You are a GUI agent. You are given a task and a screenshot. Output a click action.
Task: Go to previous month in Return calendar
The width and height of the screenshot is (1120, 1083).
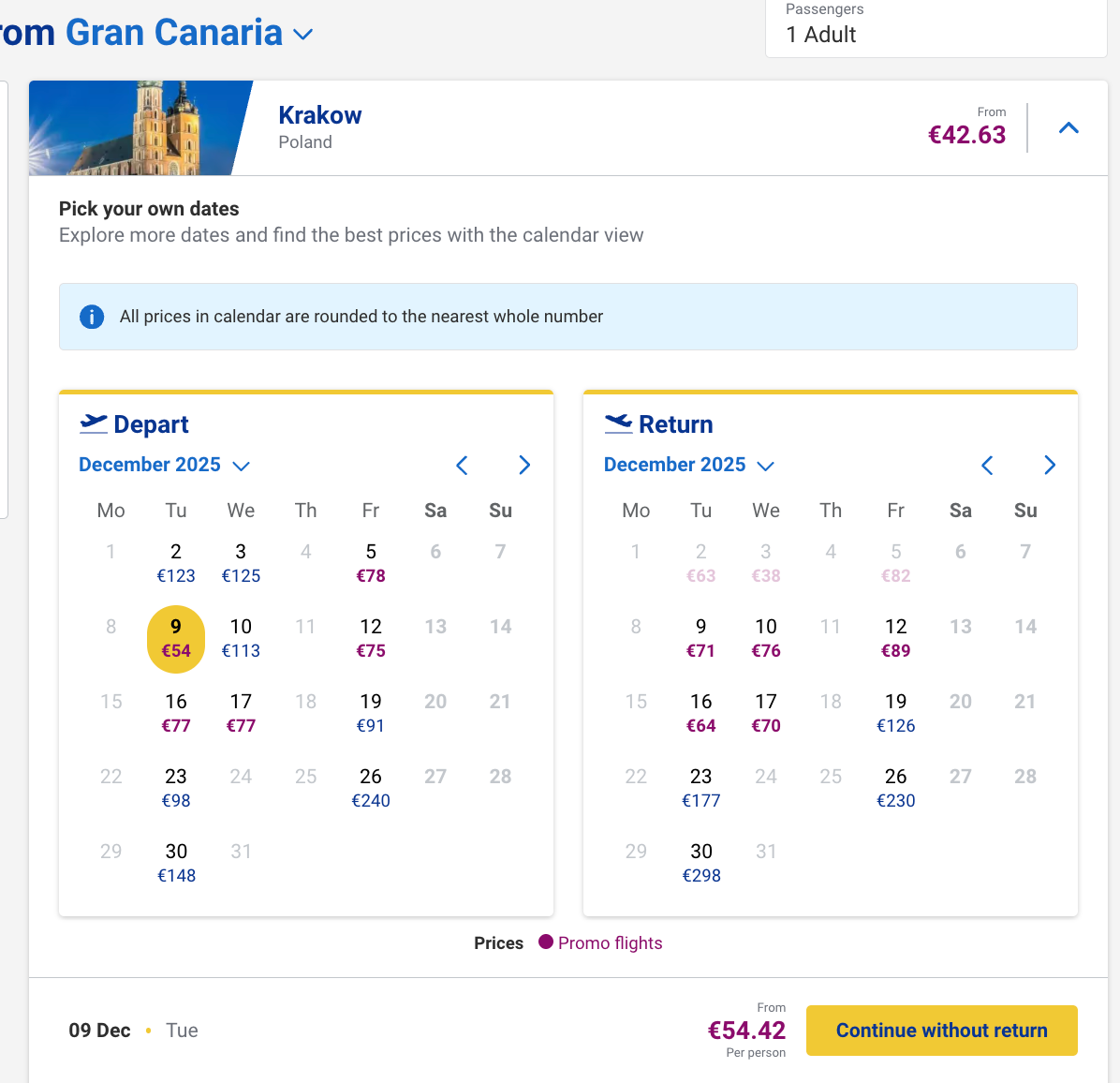(987, 466)
